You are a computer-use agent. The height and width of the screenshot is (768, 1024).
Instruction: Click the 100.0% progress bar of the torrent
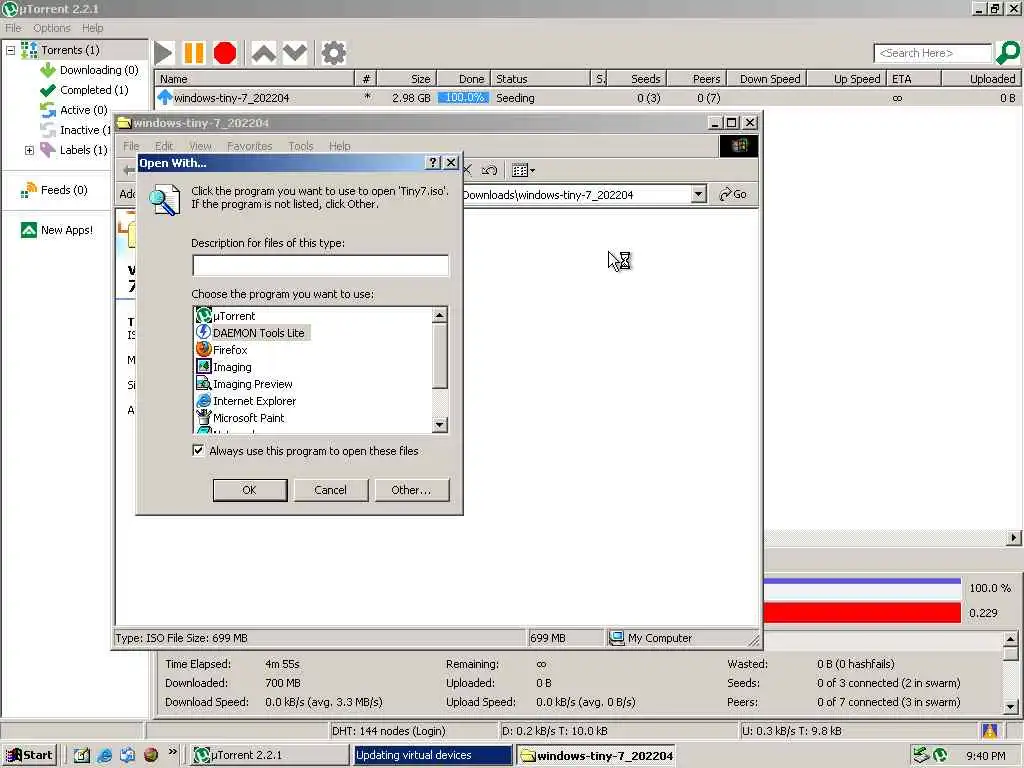[463, 98]
